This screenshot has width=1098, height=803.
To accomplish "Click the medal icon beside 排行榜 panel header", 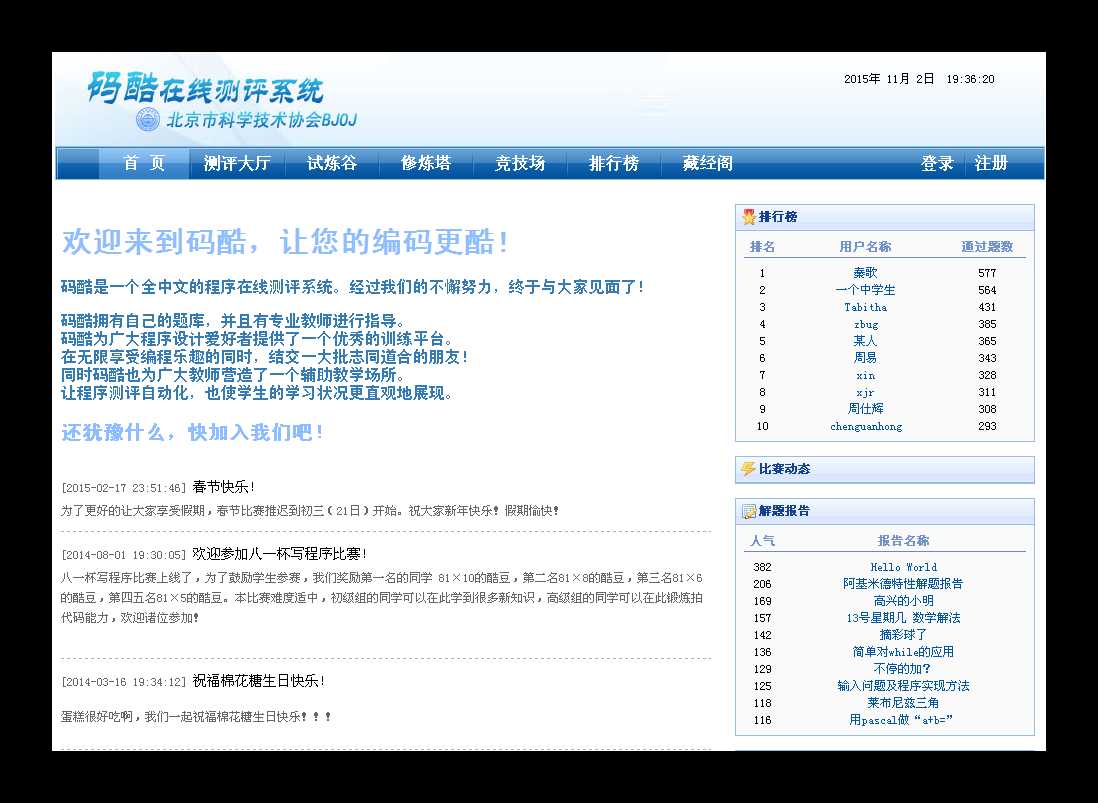I will pos(748,216).
